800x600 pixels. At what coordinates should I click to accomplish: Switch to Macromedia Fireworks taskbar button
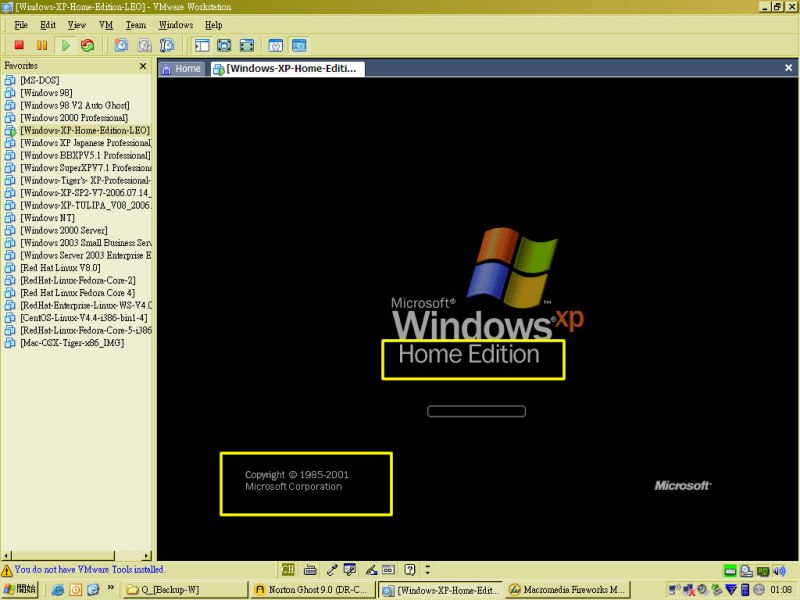click(x=567, y=589)
